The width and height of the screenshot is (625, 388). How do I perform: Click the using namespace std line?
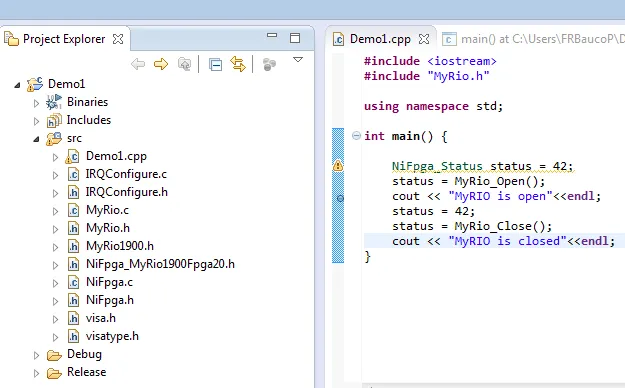tap(433, 106)
